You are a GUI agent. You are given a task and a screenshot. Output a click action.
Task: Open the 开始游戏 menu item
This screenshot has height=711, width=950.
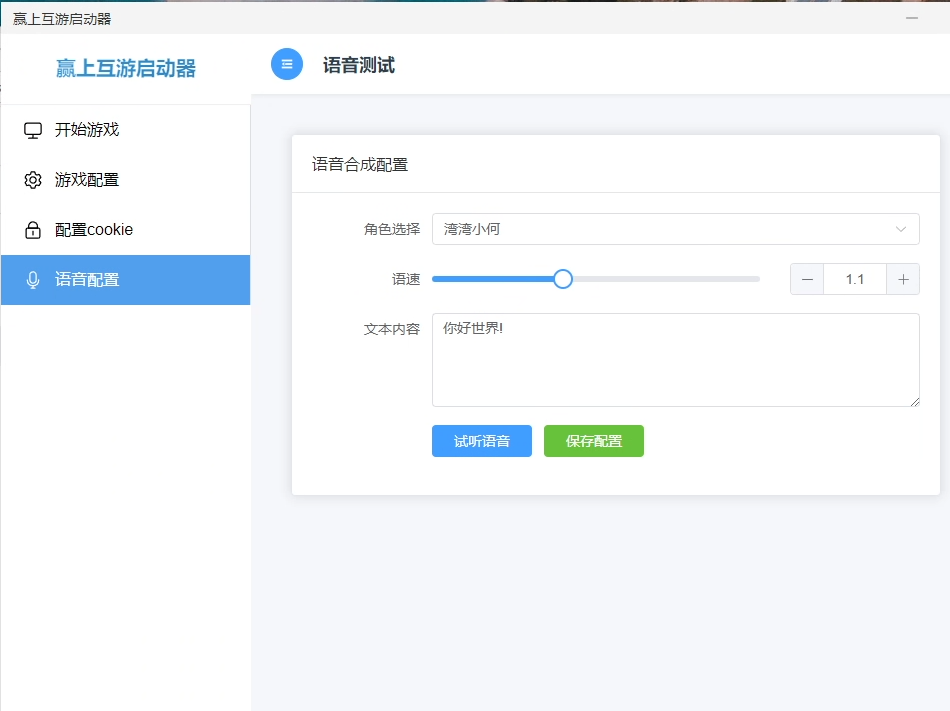click(87, 130)
